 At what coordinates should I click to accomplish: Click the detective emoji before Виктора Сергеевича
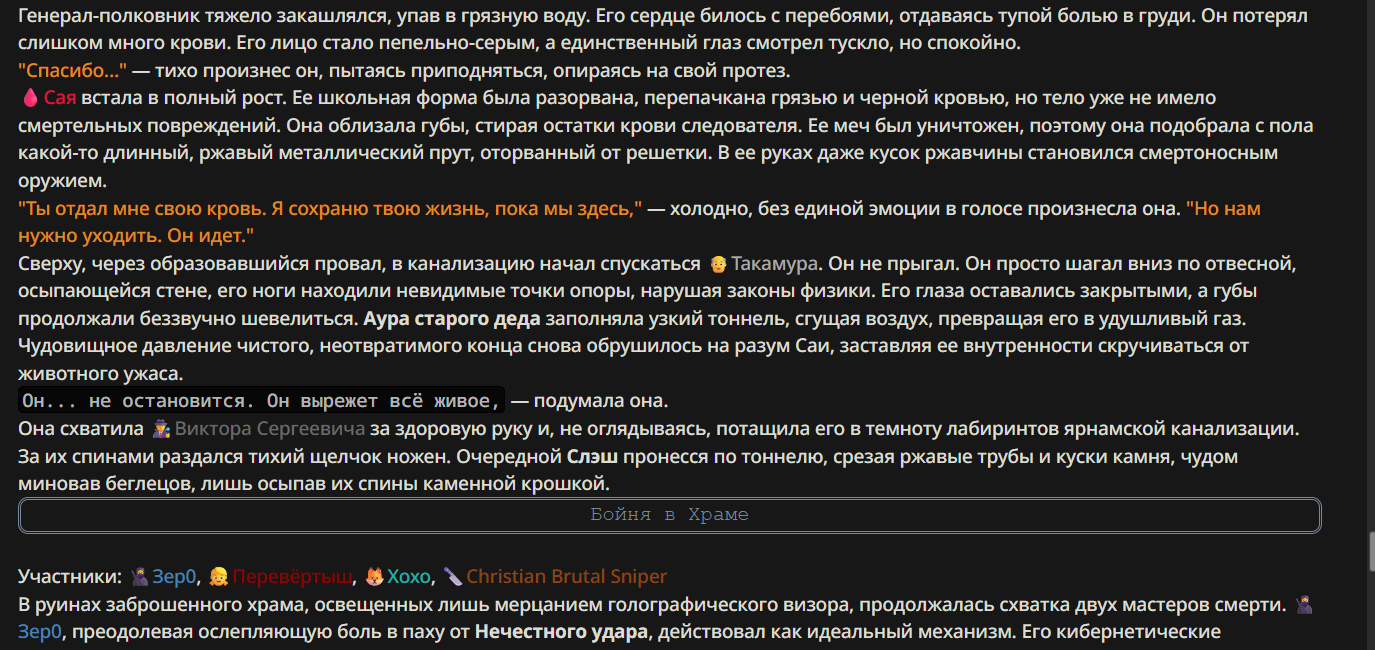point(160,429)
